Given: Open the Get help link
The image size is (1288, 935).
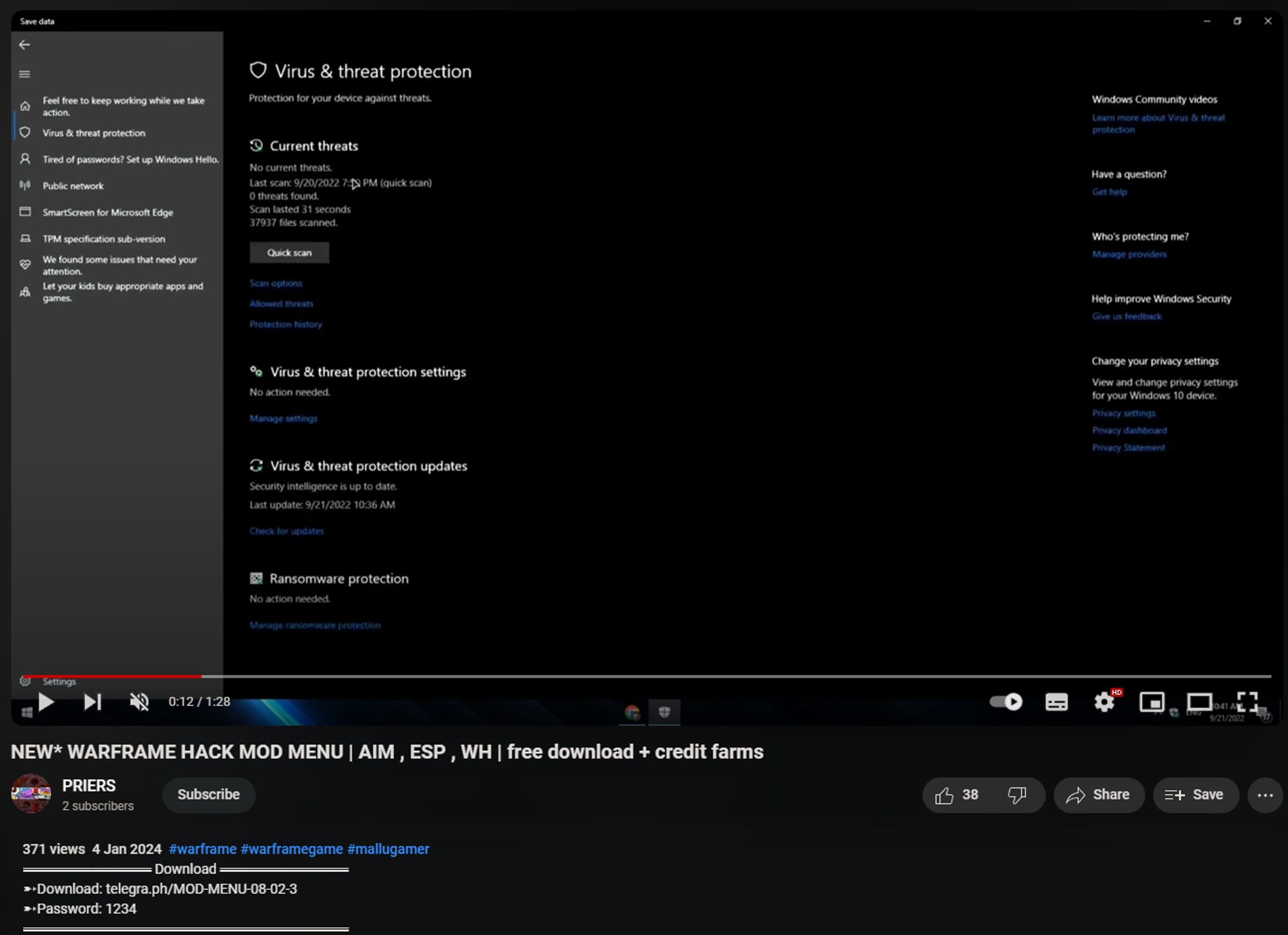Looking at the screenshot, I should [1110, 192].
